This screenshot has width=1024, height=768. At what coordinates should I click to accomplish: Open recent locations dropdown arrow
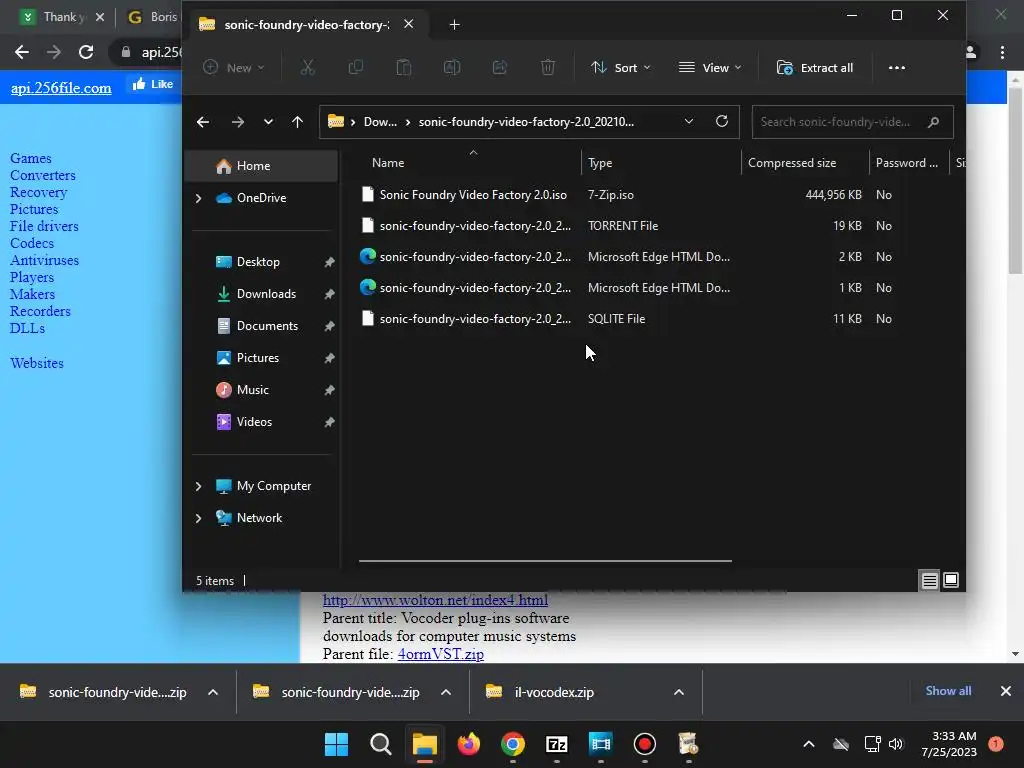268,122
